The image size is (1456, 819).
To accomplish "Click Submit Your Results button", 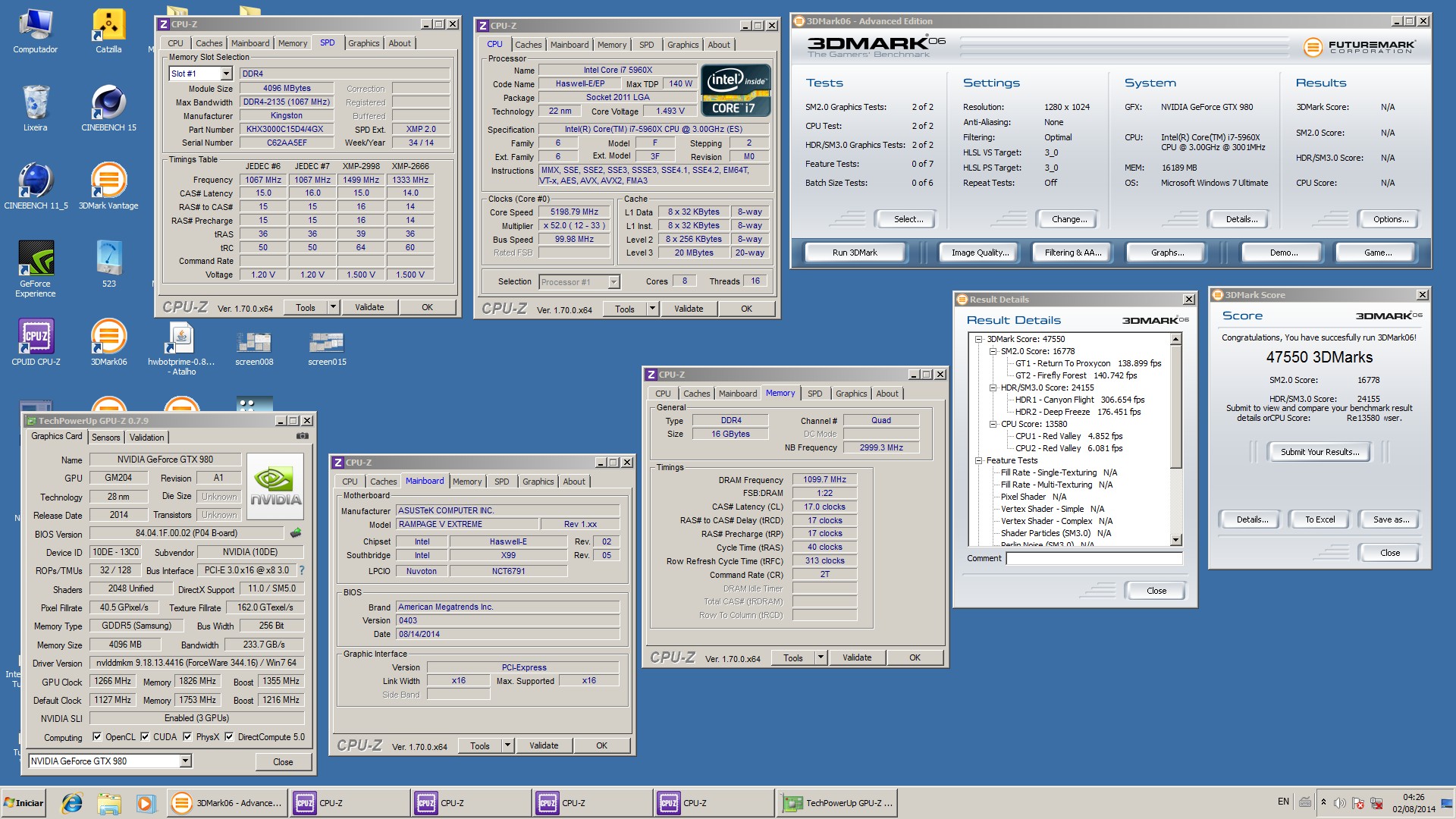I will coord(1320,452).
